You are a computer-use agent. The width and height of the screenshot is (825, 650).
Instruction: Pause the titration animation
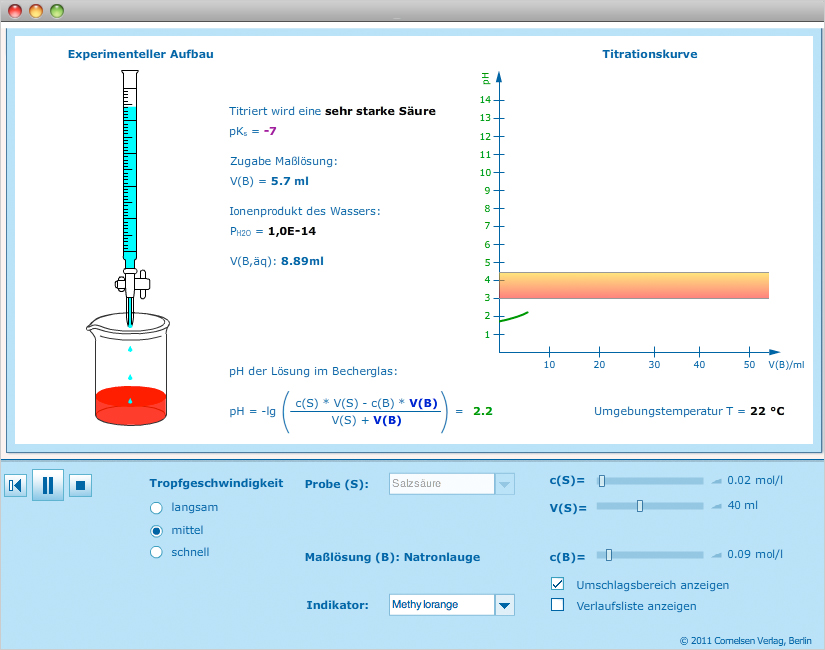coord(47,486)
